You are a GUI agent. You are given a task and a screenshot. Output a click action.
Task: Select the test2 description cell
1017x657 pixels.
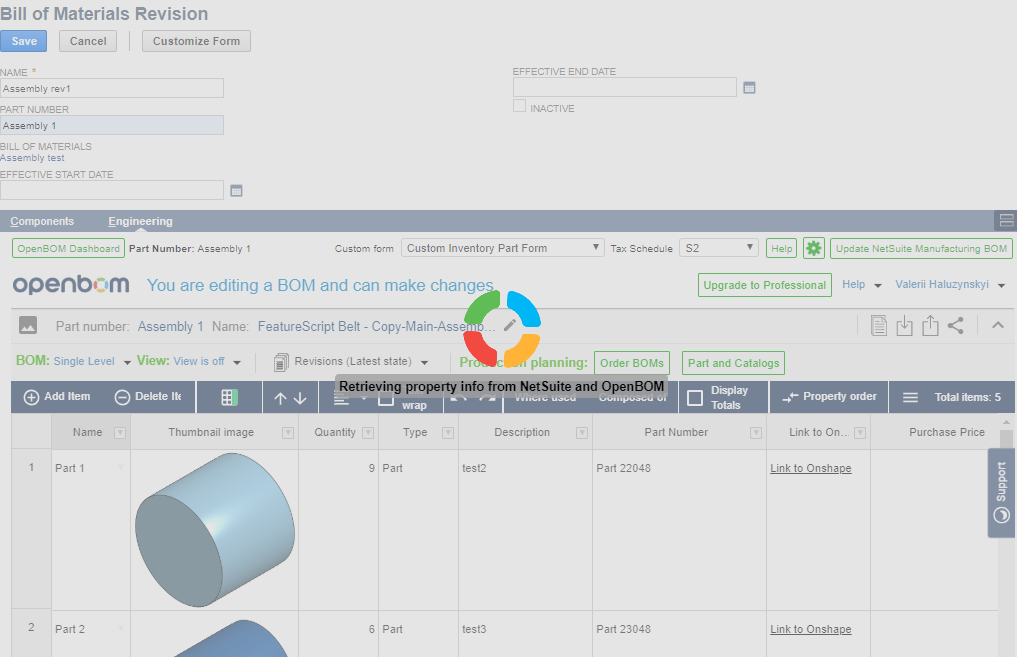[x=525, y=529]
